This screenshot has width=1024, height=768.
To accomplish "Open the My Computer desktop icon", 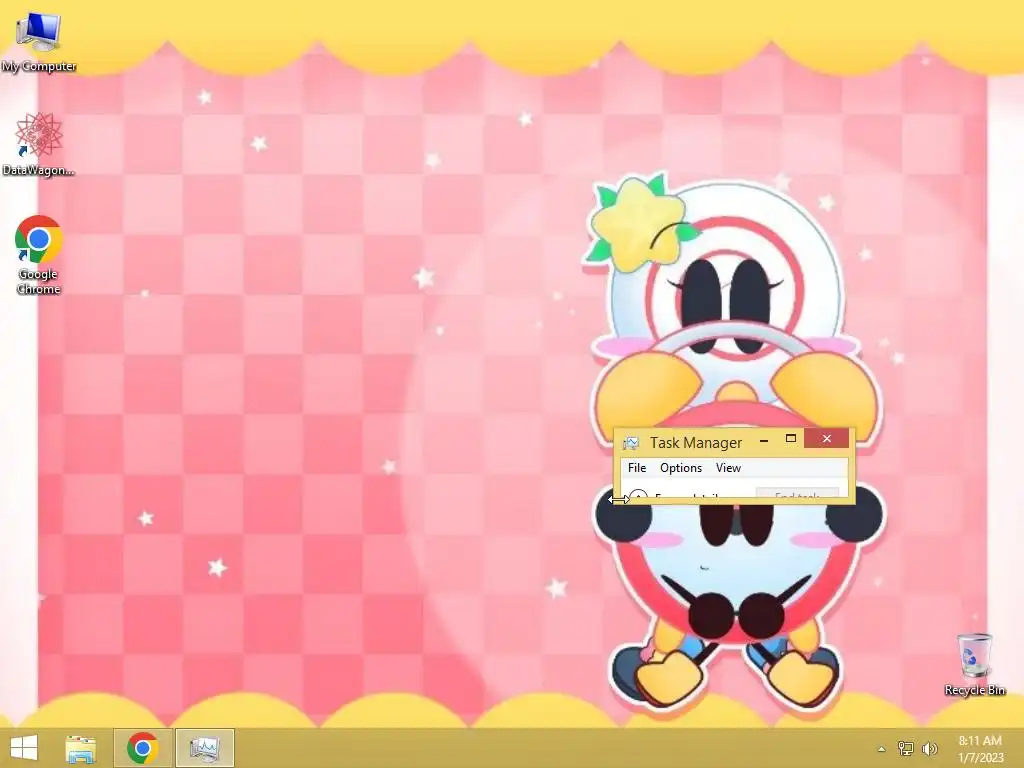I will [x=38, y=40].
